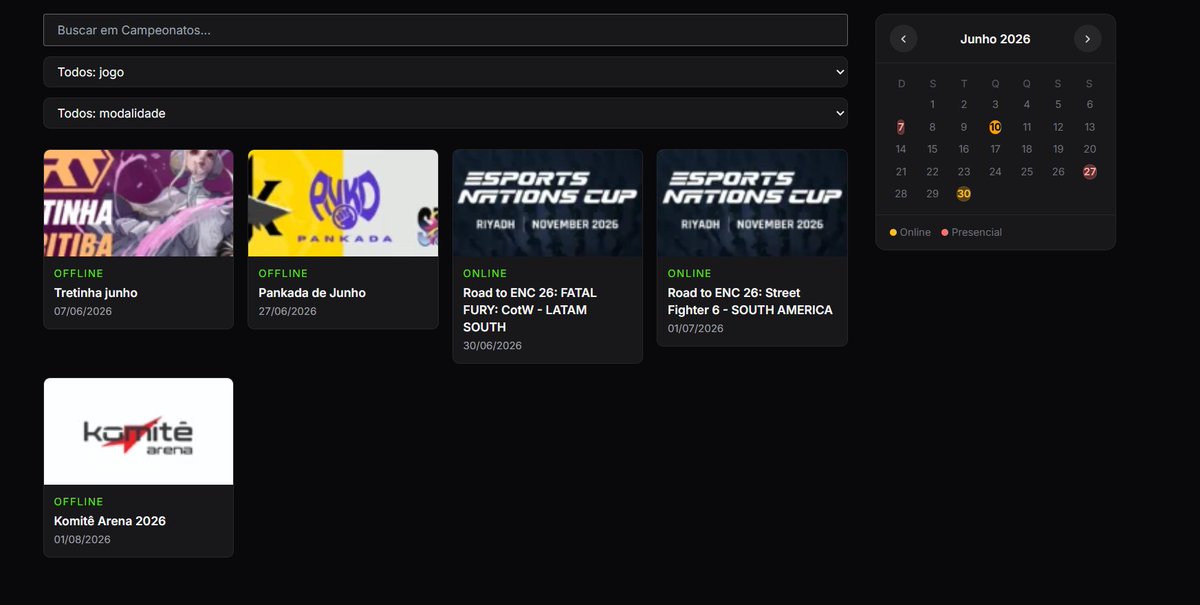
Task: Select day 24 in June calendar
Action: pyautogui.click(x=995, y=172)
